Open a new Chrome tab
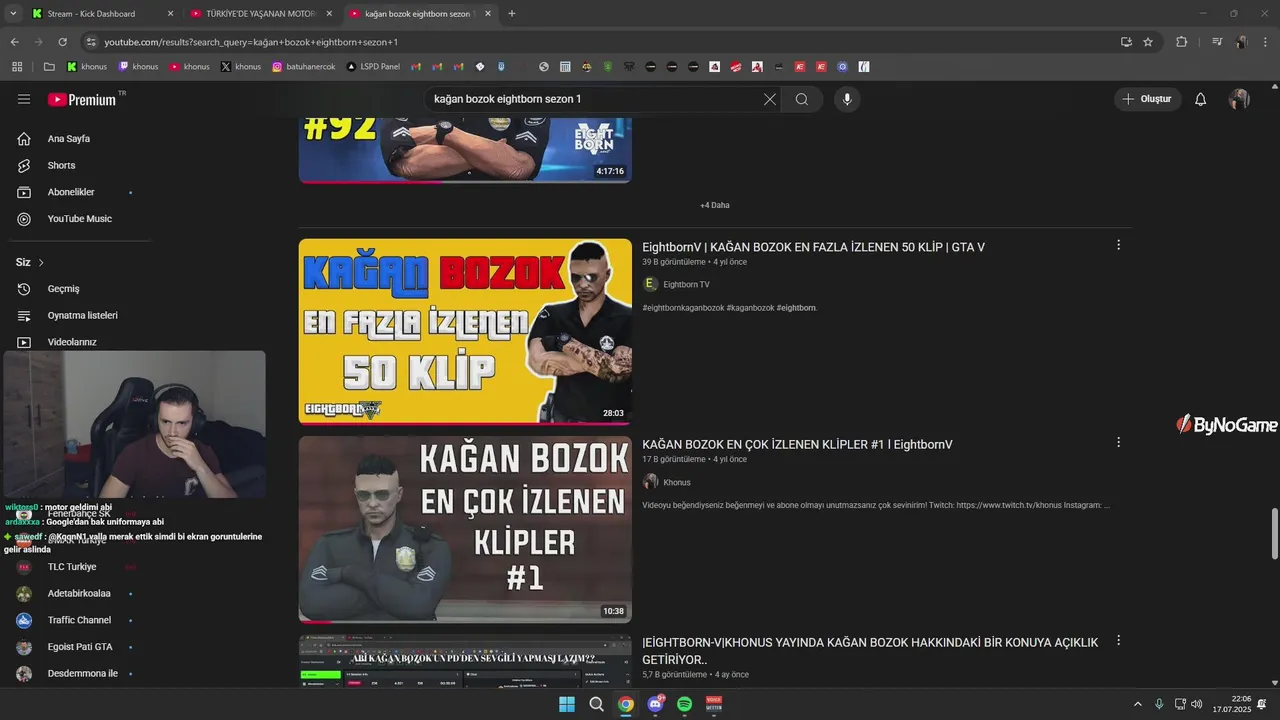The image size is (1280, 720). tap(512, 14)
